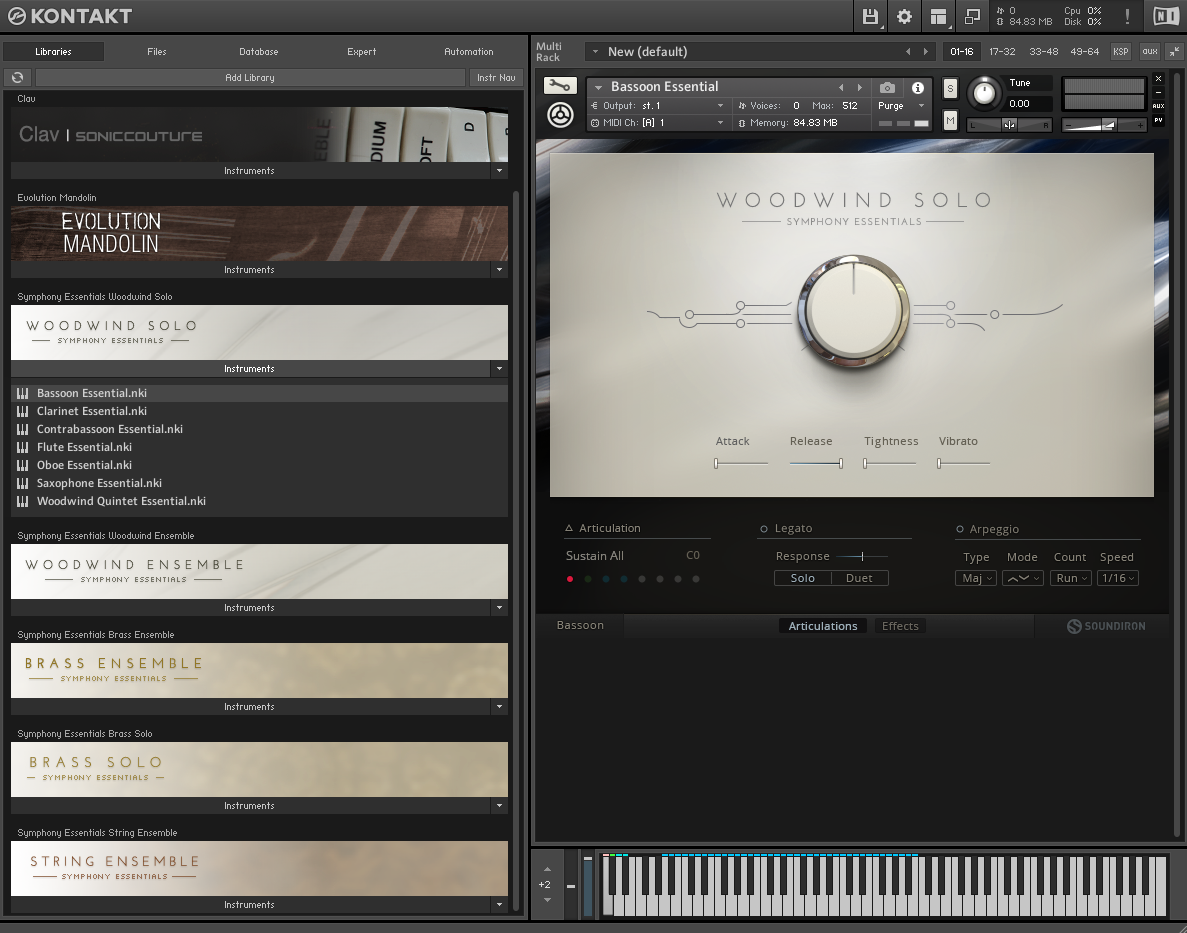Click the circular Symphony Essentials logo icon
The width and height of the screenshot is (1187, 933).
[560, 115]
